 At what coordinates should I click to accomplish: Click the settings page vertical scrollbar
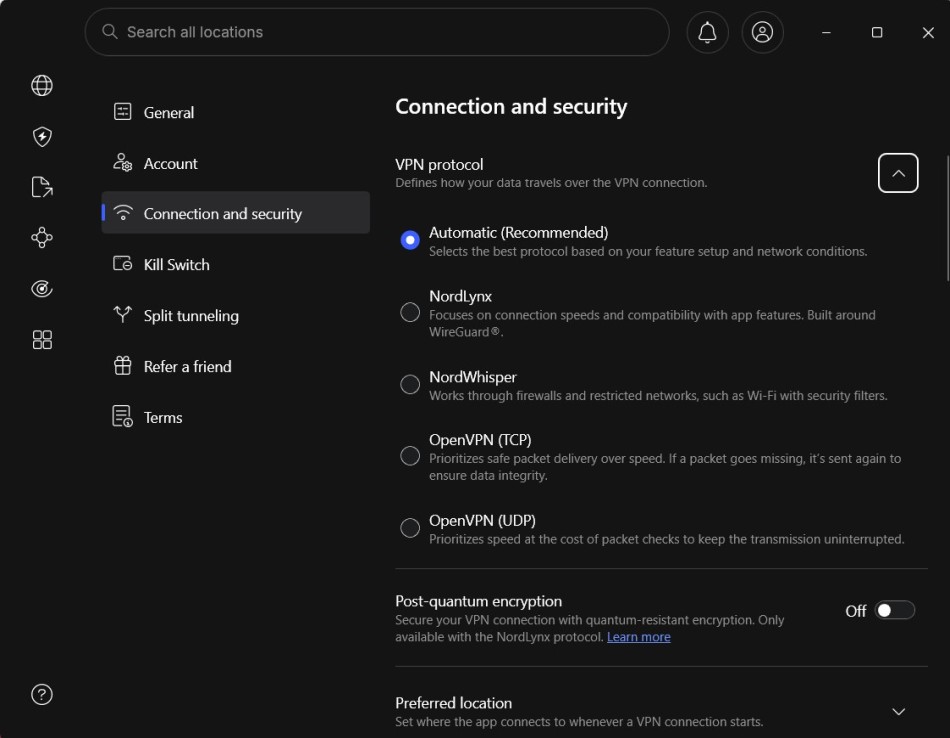[x=948, y=218]
